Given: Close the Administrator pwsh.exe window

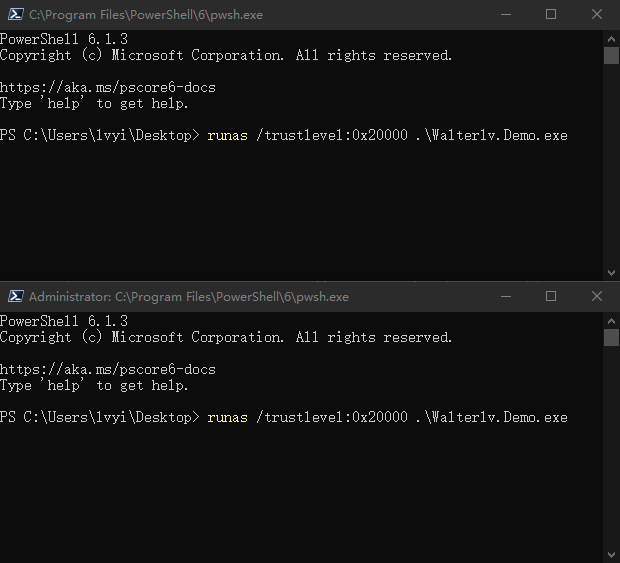Looking at the screenshot, I should tap(597, 296).
